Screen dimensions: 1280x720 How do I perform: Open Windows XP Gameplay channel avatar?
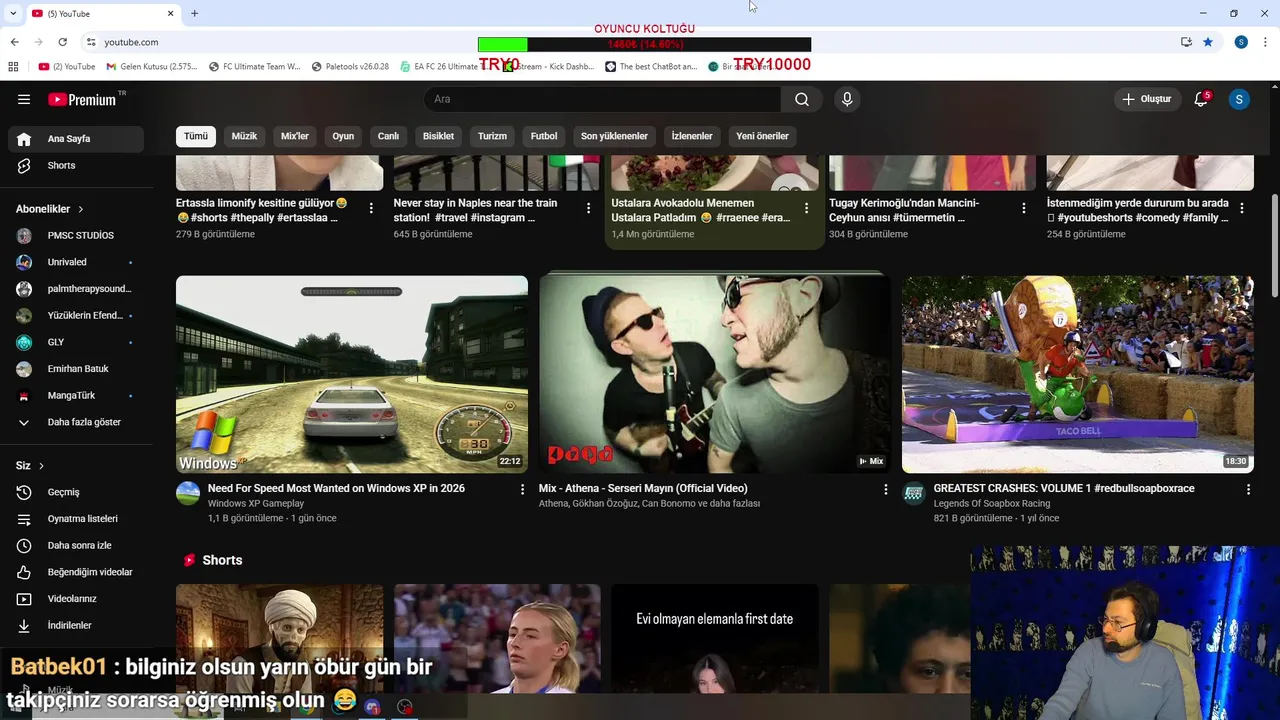click(188, 493)
